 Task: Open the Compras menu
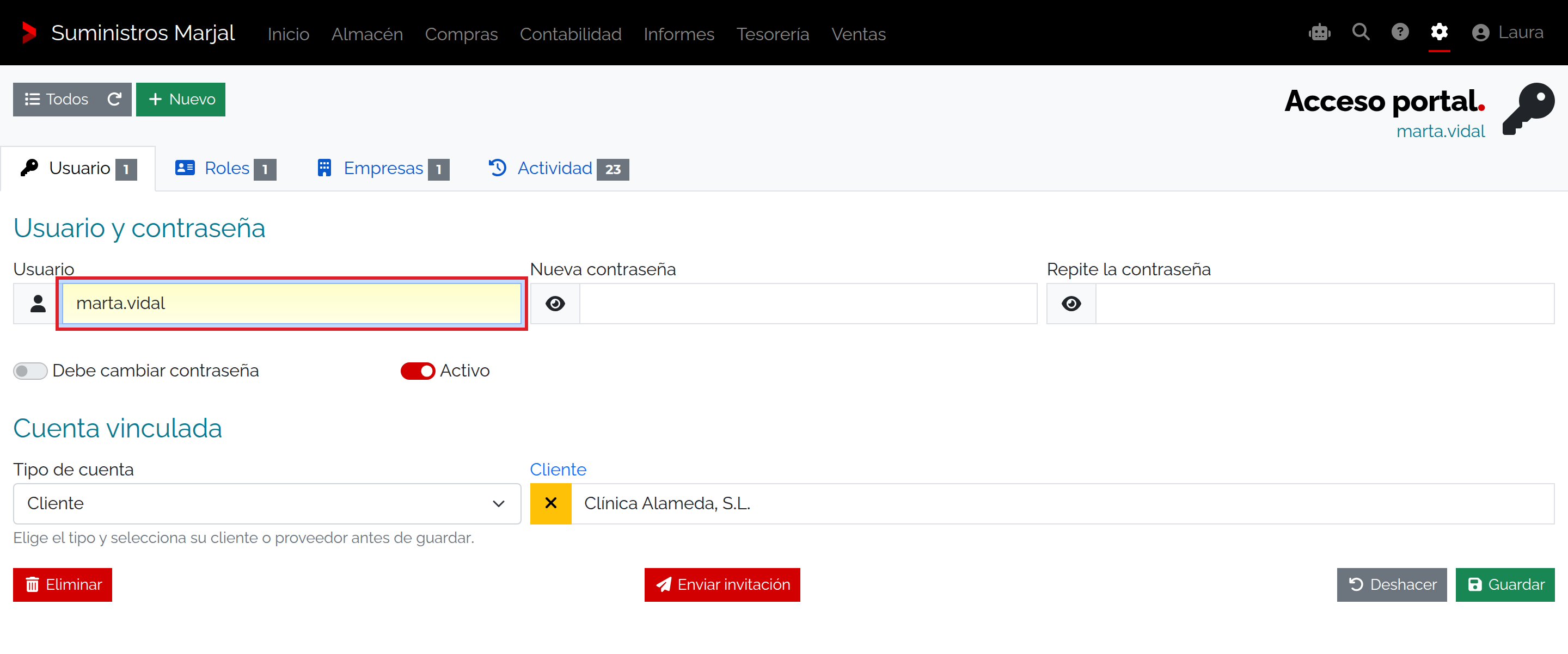[x=461, y=34]
